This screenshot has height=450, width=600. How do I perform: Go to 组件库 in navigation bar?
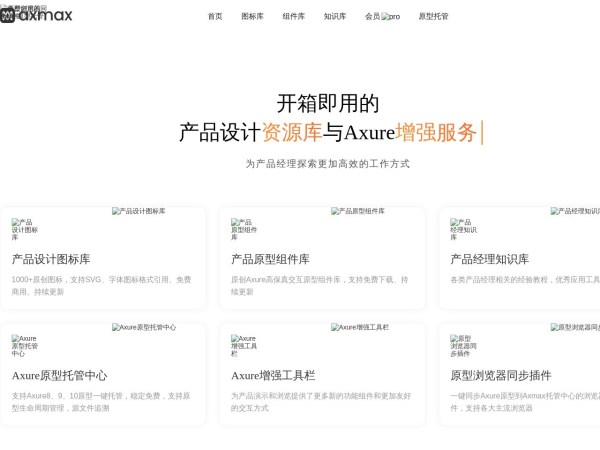click(x=293, y=17)
